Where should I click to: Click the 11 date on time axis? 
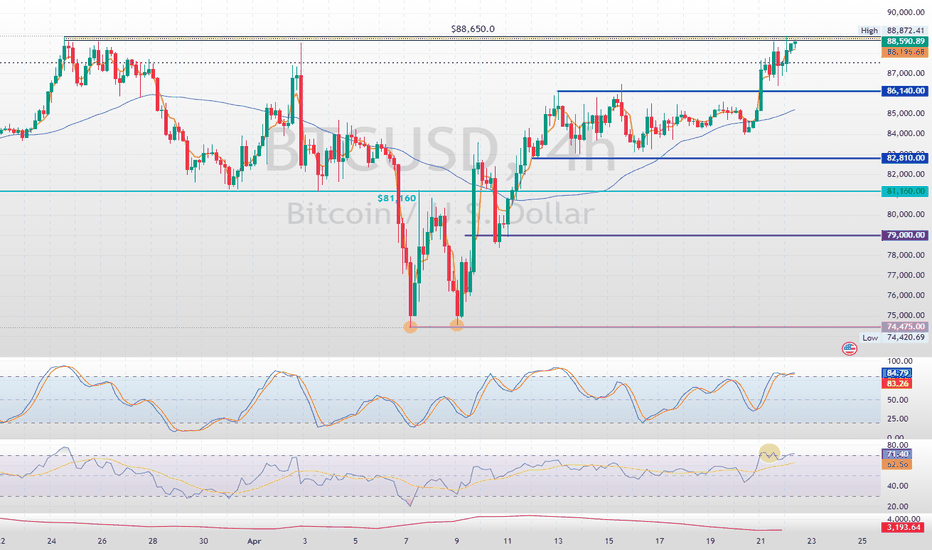(x=507, y=541)
